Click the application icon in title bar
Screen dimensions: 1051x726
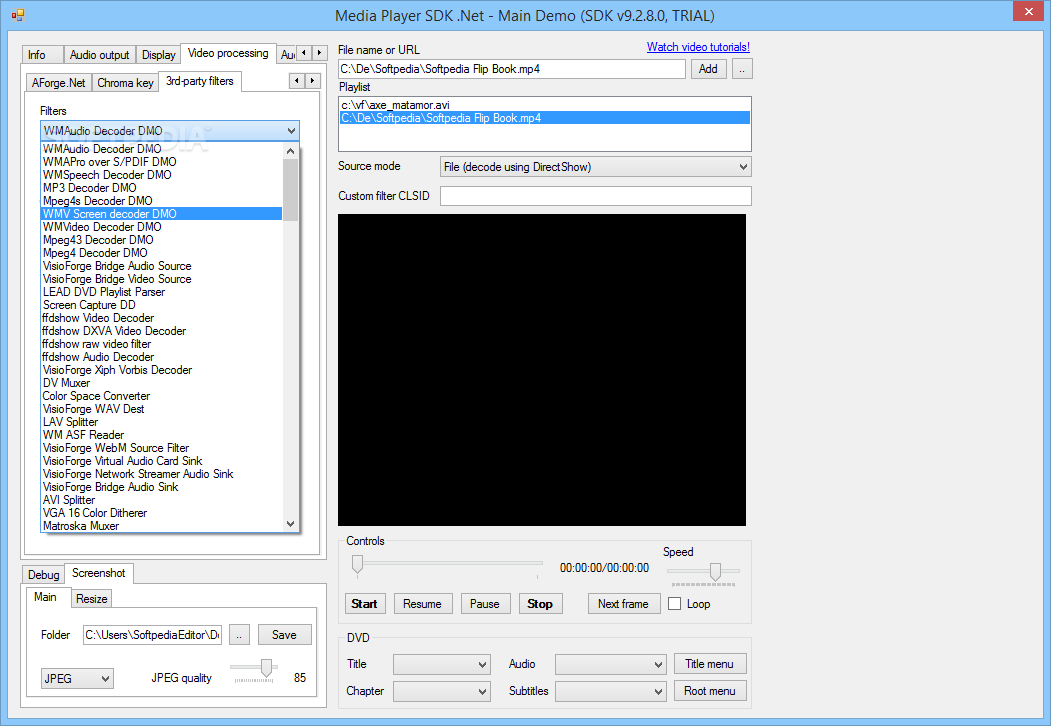[x=17, y=14]
